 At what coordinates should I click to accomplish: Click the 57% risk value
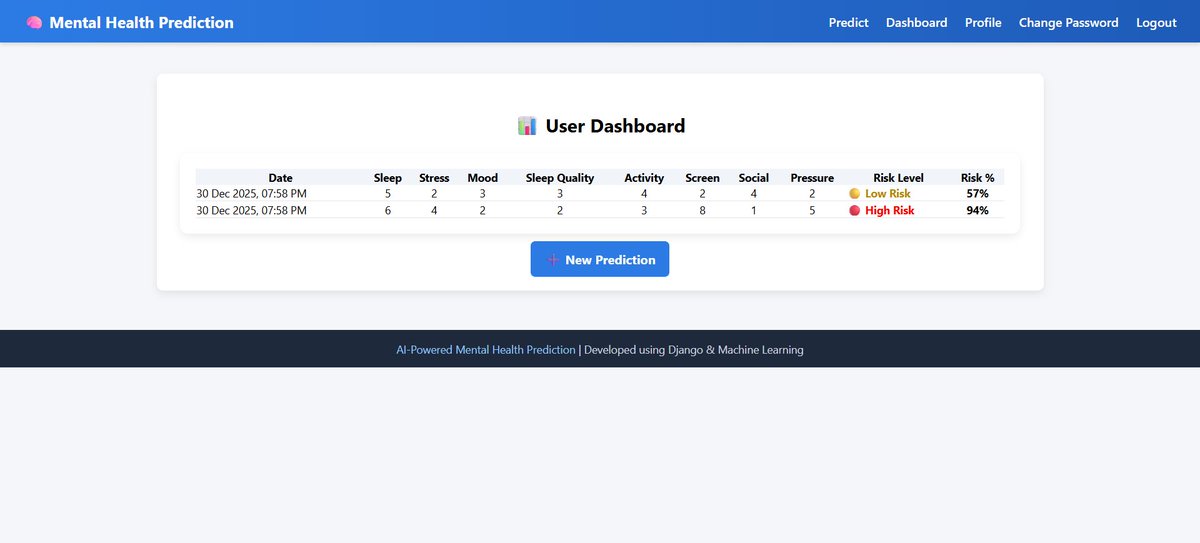point(977,193)
